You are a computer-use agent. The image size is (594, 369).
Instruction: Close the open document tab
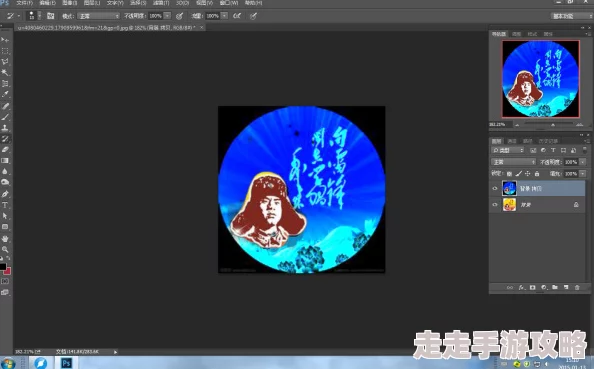point(202,27)
